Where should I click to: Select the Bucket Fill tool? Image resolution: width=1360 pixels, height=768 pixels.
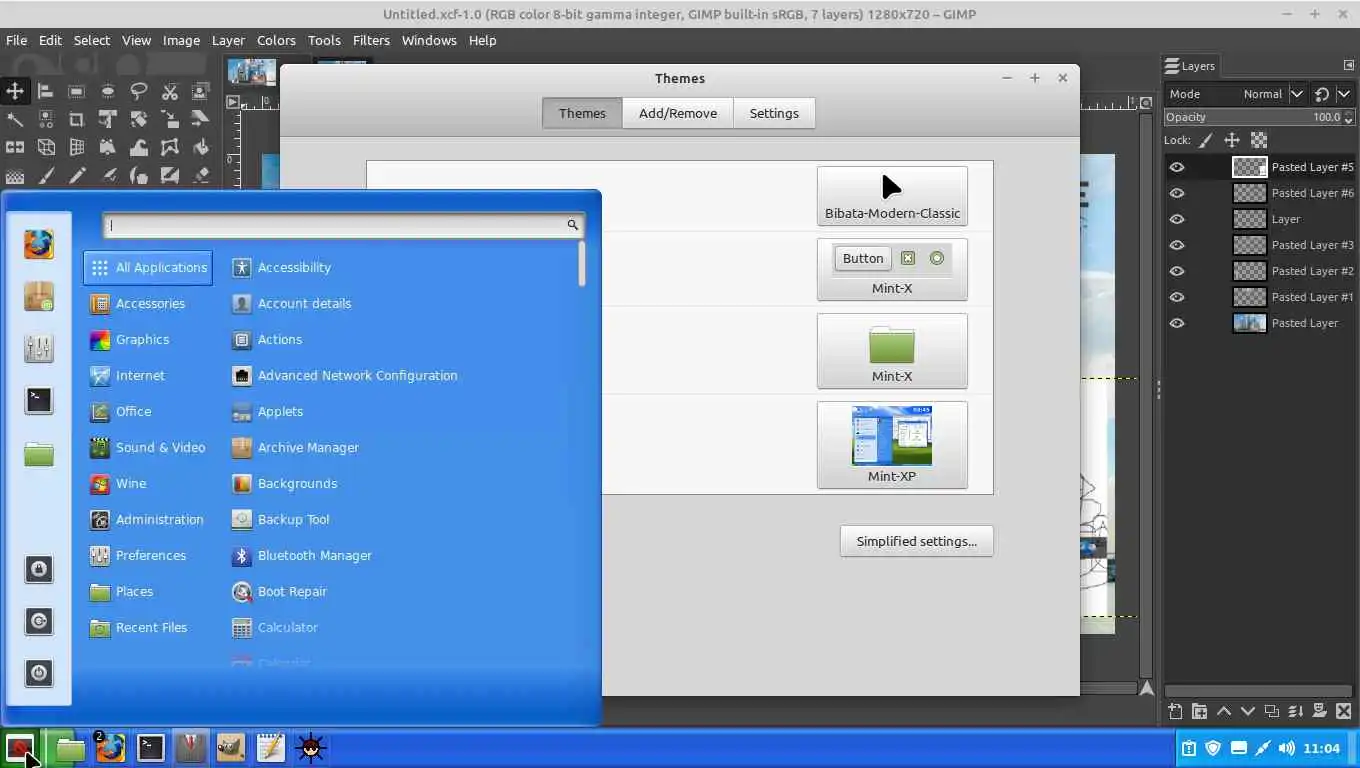click(200, 147)
